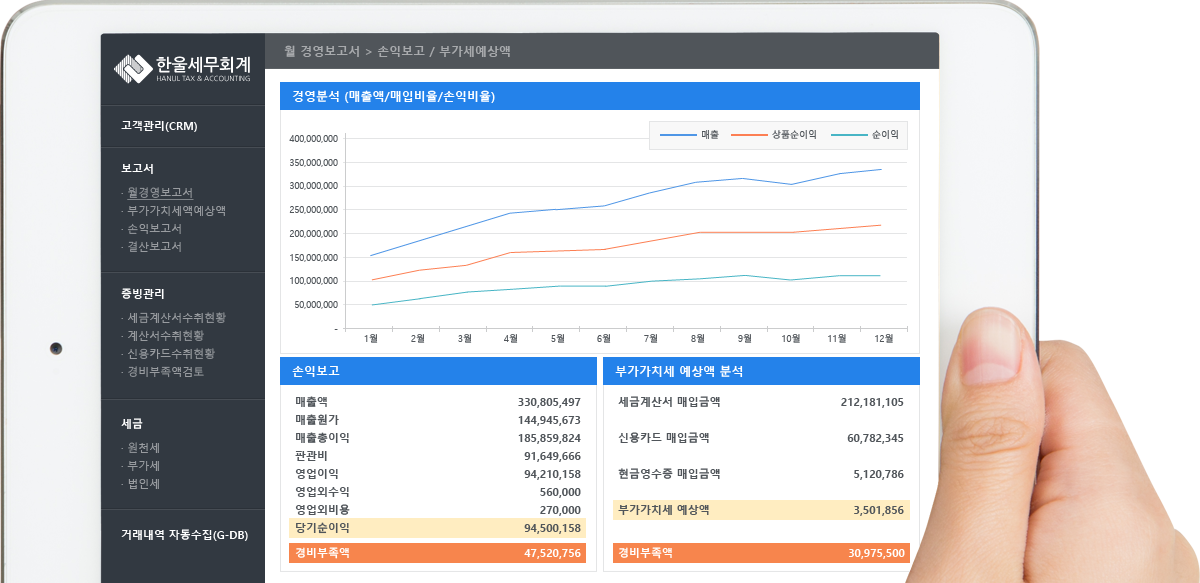1200x583 pixels.
Task: Click the 영업외수익 row label
Action: click(322, 492)
